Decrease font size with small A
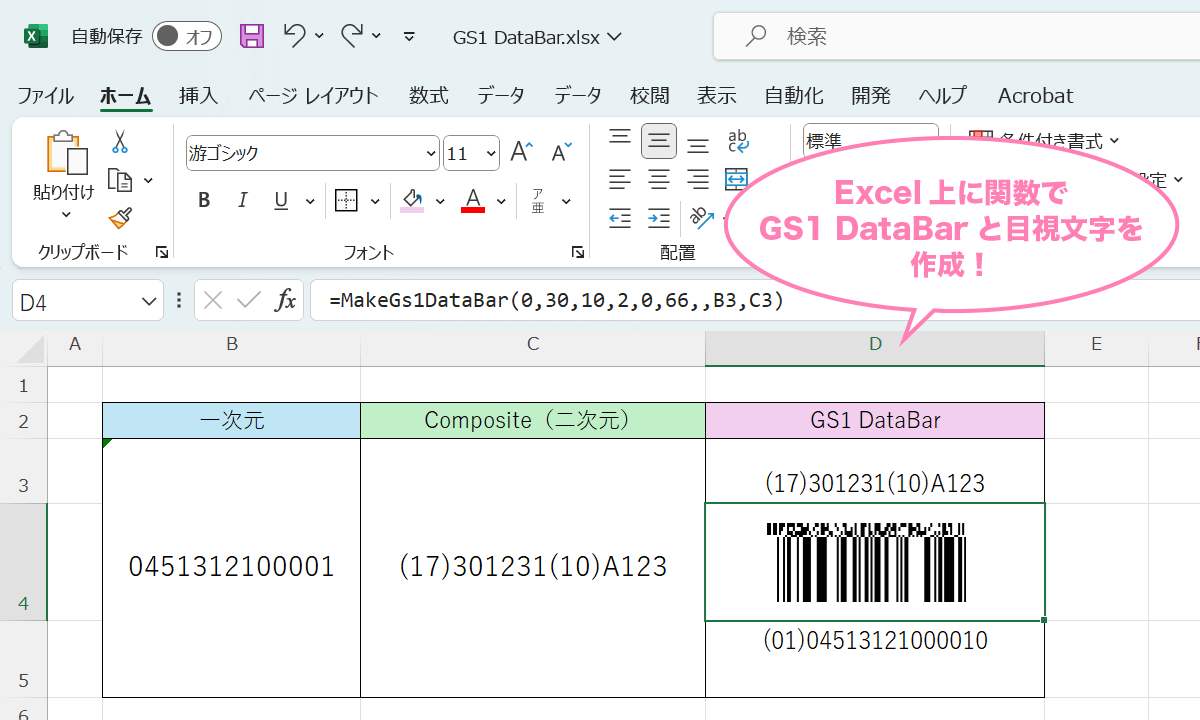The width and height of the screenshot is (1200, 720). point(562,153)
